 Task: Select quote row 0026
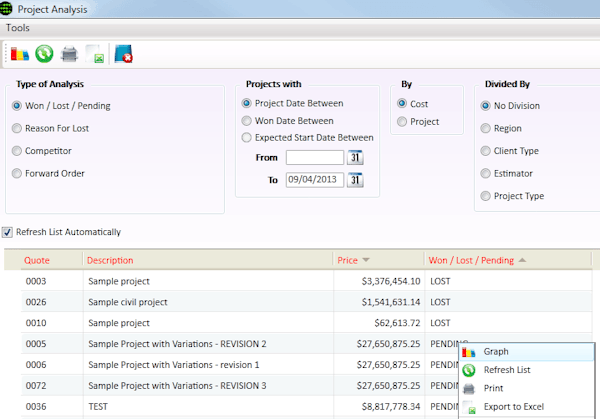tap(306, 302)
